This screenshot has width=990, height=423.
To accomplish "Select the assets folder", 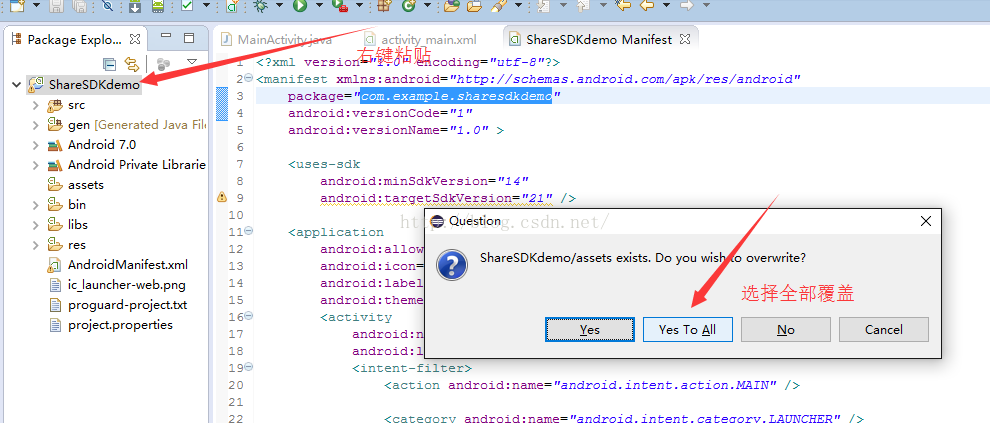I will [x=85, y=185].
